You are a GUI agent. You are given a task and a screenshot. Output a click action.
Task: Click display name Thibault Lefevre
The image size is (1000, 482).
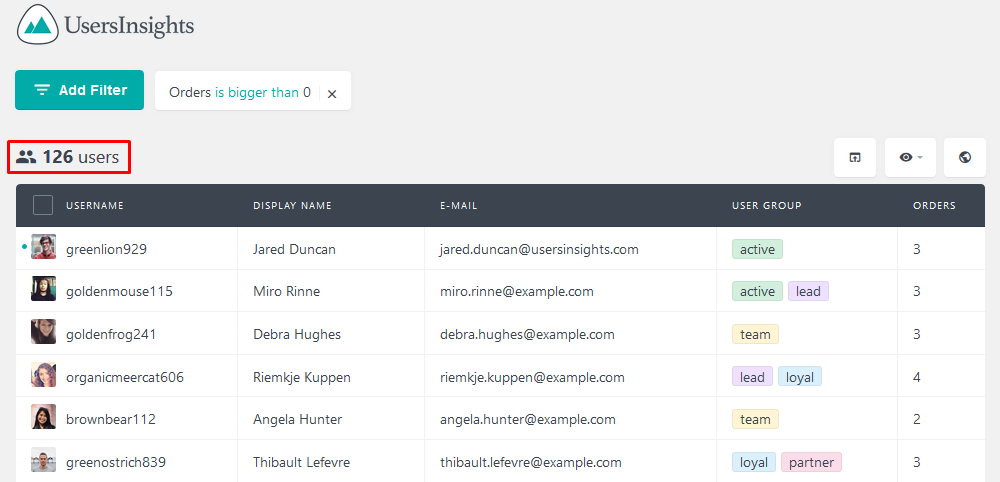pos(302,462)
